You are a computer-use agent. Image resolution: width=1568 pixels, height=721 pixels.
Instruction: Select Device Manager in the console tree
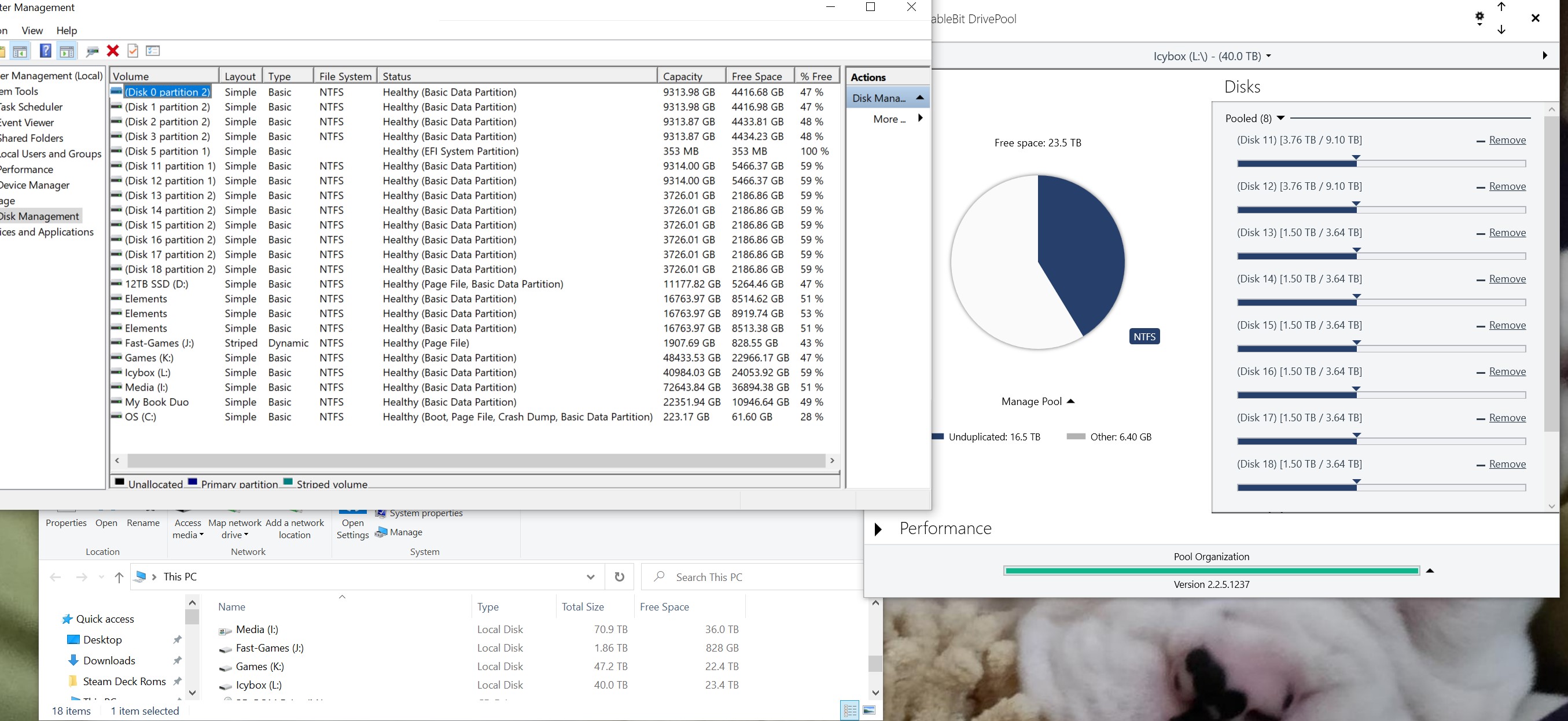pyautogui.click(x=35, y=185)
